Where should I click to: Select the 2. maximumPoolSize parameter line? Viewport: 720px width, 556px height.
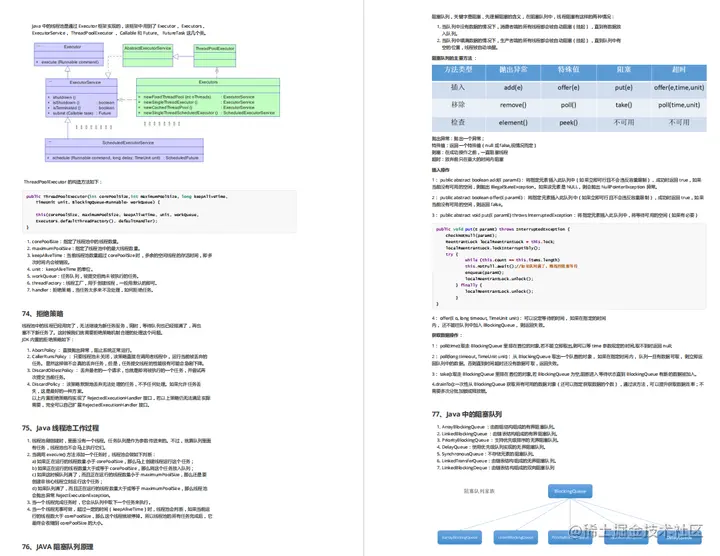(x=84, y=248)
